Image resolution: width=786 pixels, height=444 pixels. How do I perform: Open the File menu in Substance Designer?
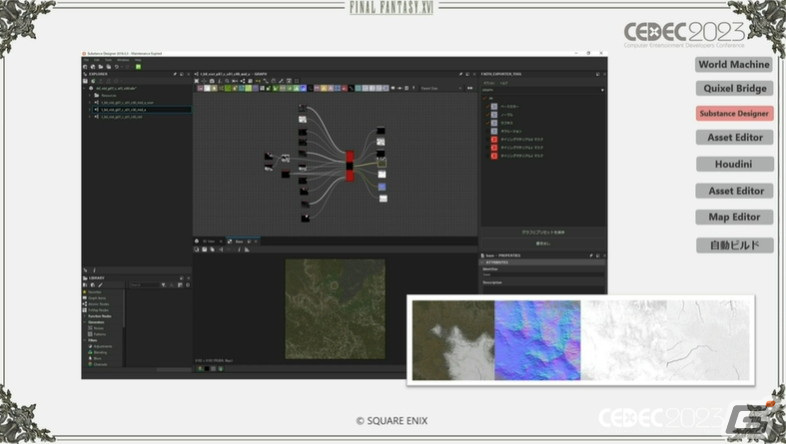coord(86,60)
